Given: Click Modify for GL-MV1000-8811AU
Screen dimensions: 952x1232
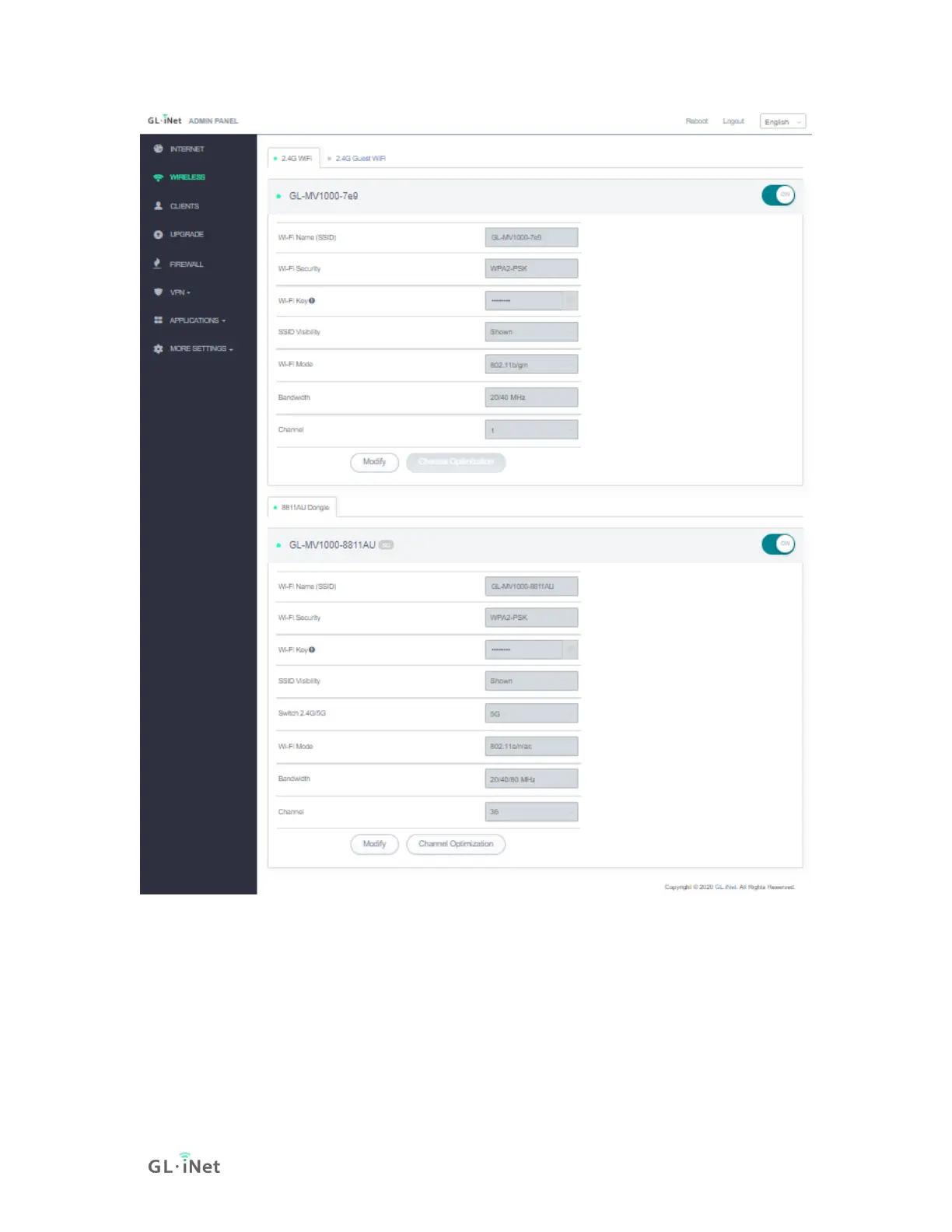Looking at the screenshot, I should coord(374,844).
